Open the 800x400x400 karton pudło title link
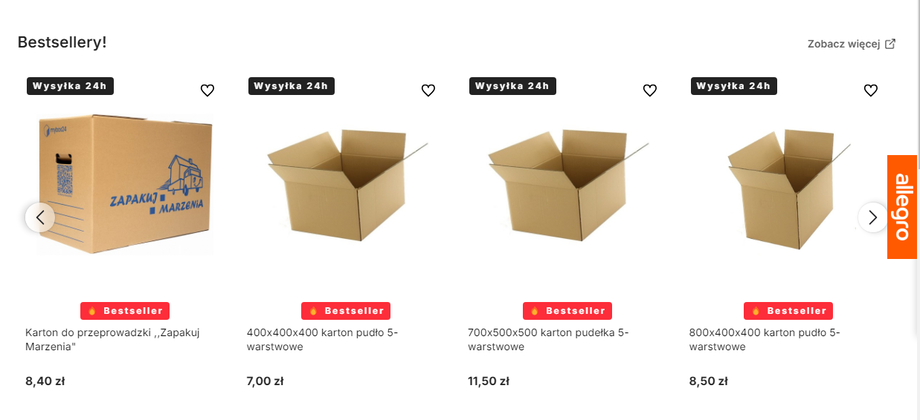 765,340
